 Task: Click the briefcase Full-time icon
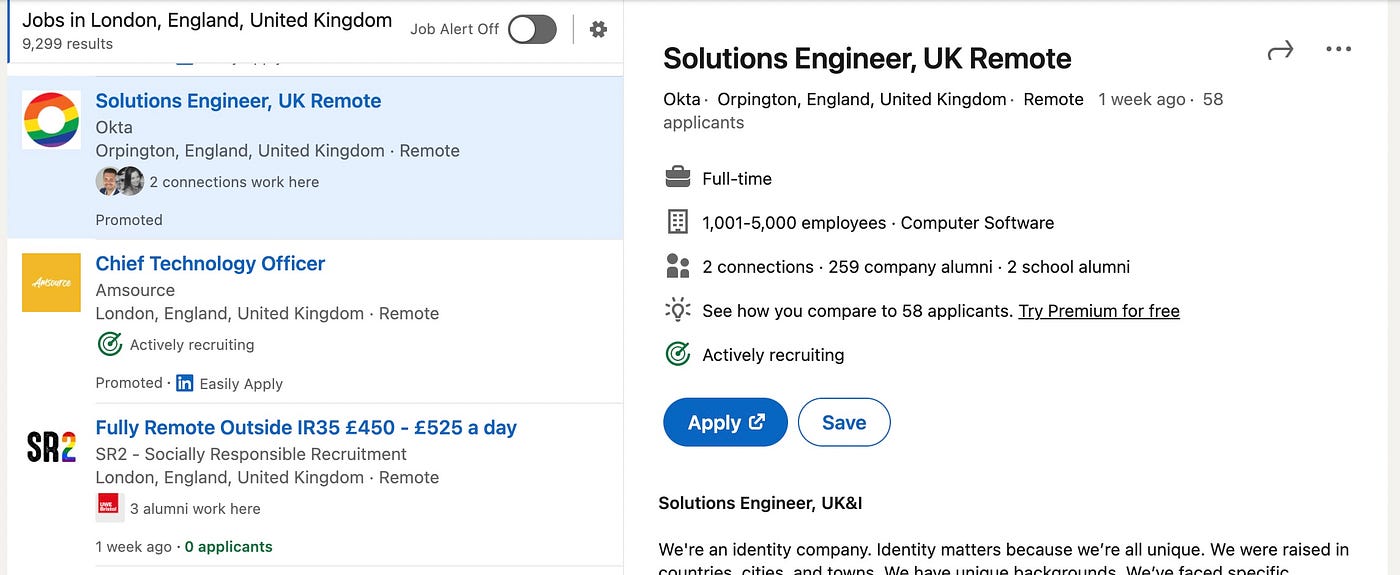tap(678, 178)
